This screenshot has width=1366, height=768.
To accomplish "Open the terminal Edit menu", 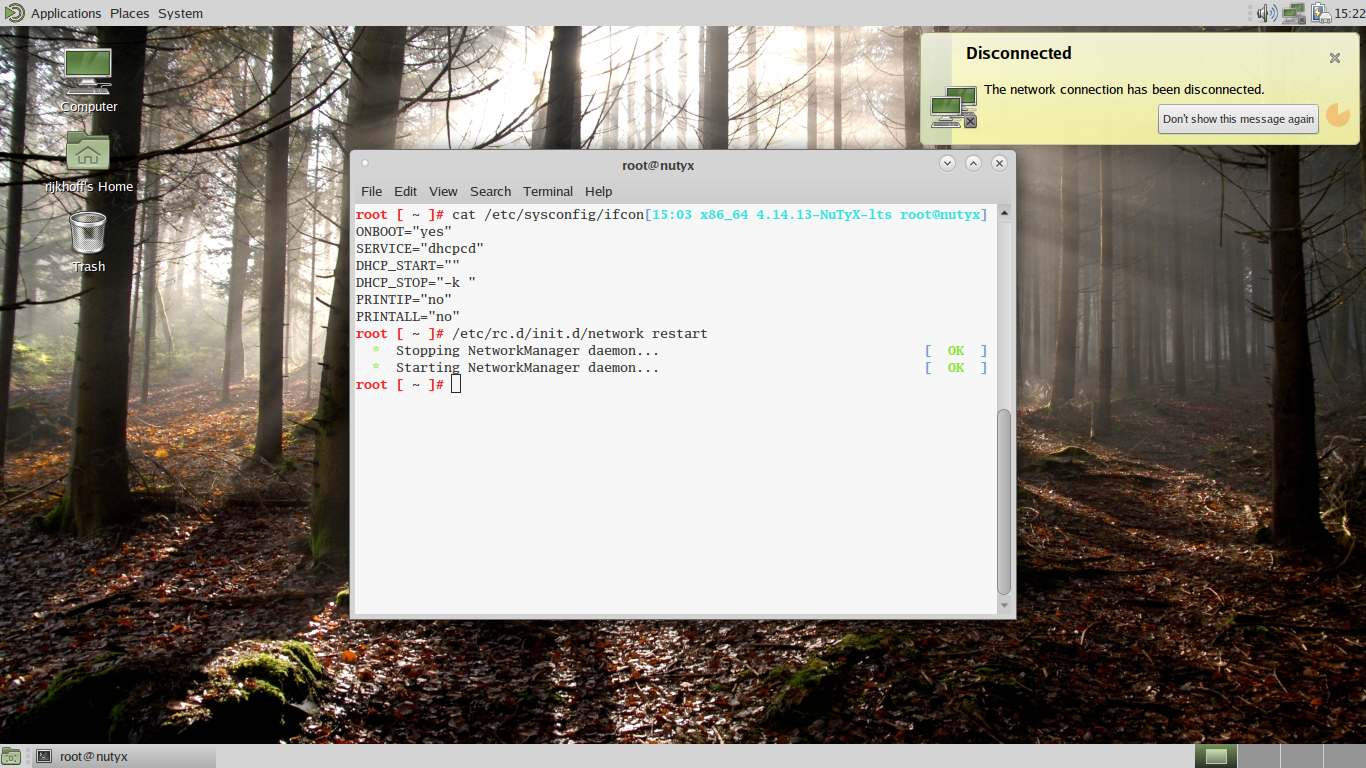I will (405, 191).
